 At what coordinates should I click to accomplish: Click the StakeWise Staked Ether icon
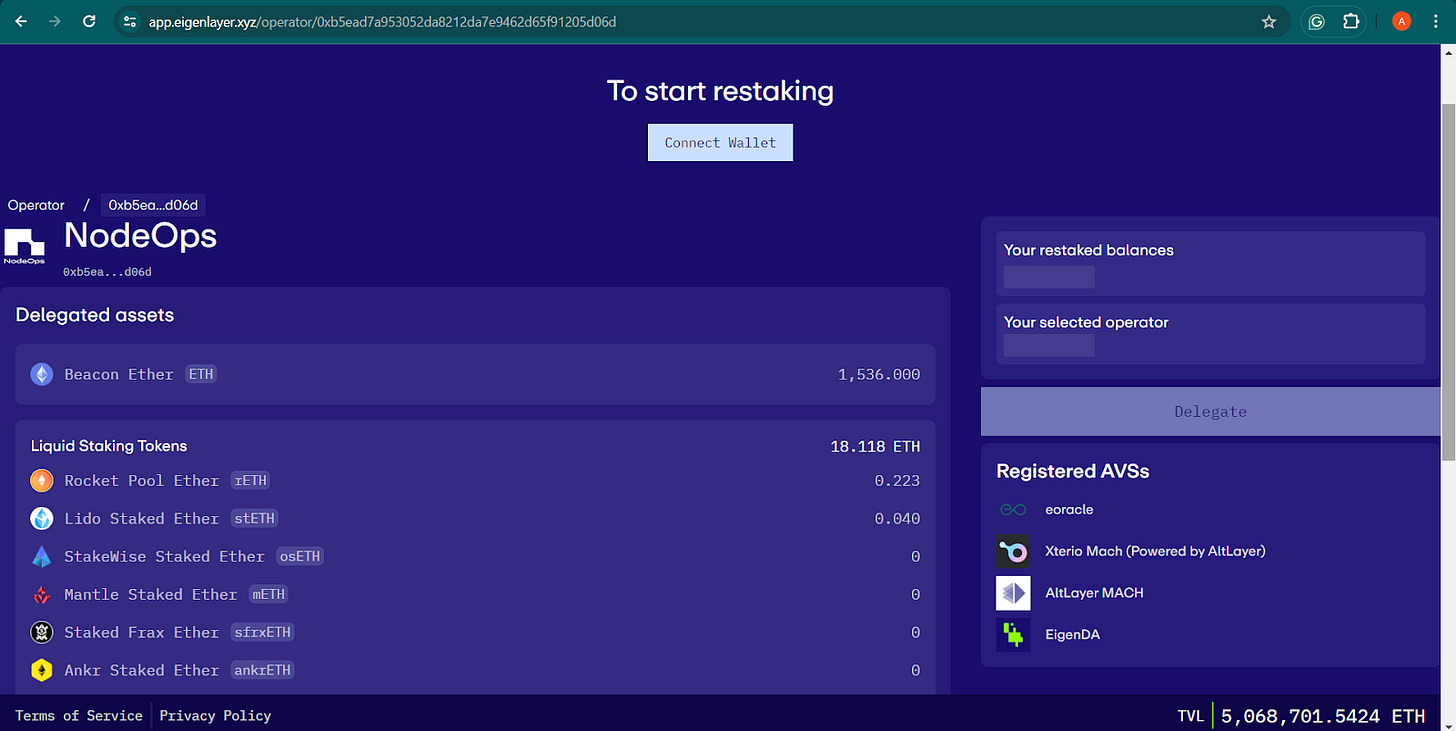[41, 557]
